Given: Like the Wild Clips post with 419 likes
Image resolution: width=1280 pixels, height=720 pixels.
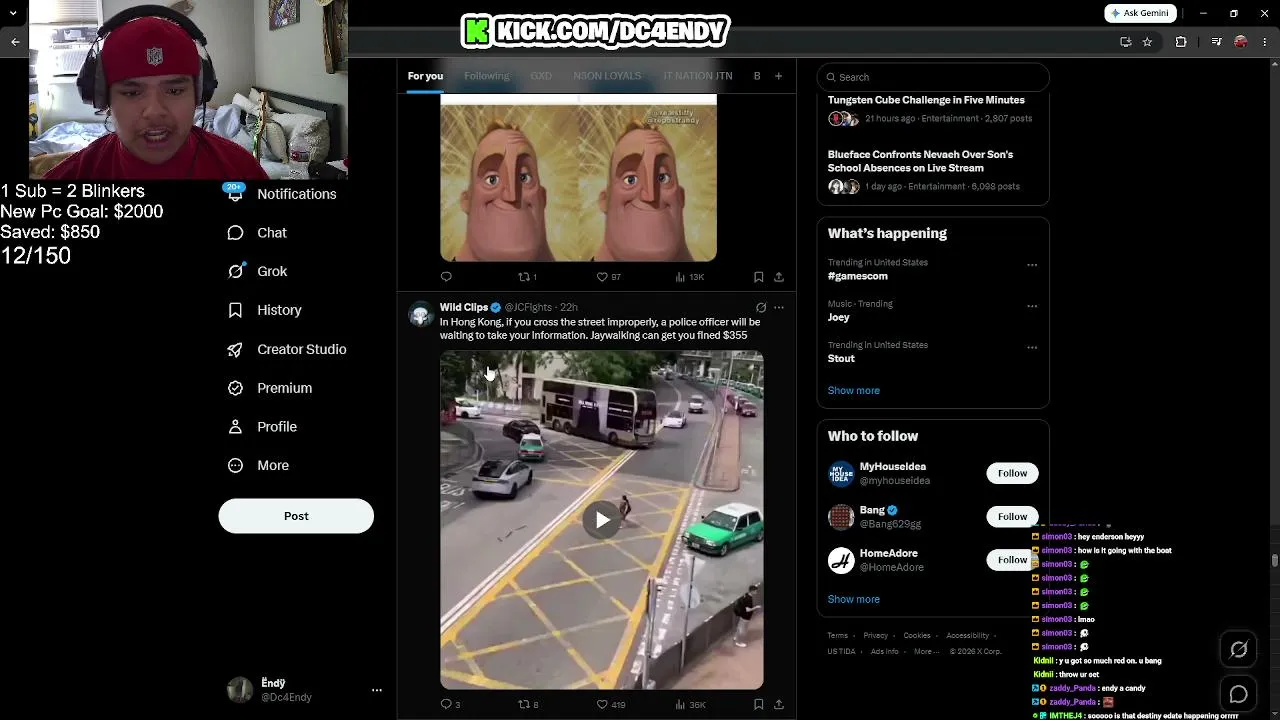Looking at the screenshot, I should tap(602, 704).
